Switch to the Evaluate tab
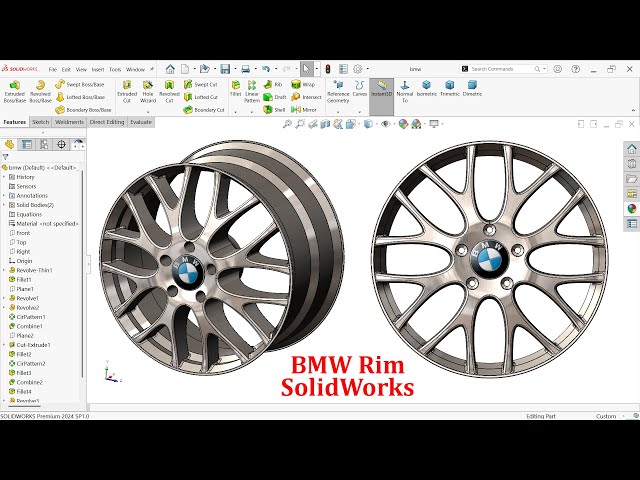This screenshot has height=480, width=640. click(x=141, y=122)
